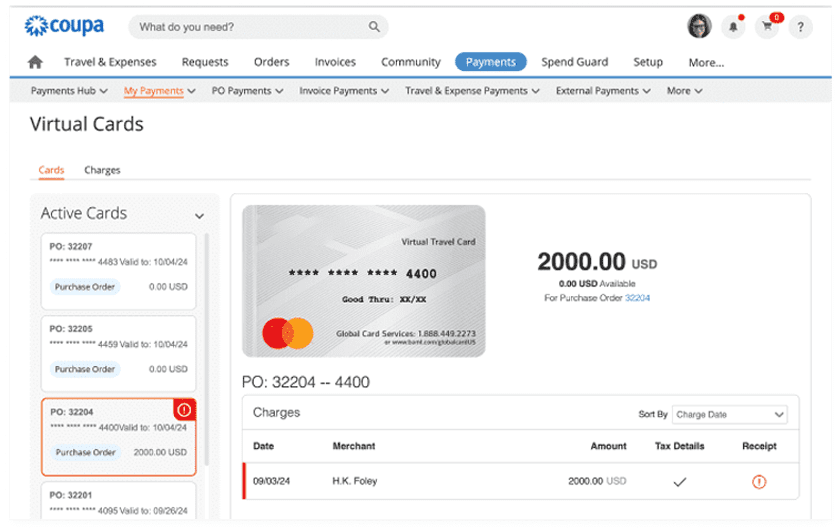Open the help question mark
Screen dimensions: 838x531
(800, 27)
